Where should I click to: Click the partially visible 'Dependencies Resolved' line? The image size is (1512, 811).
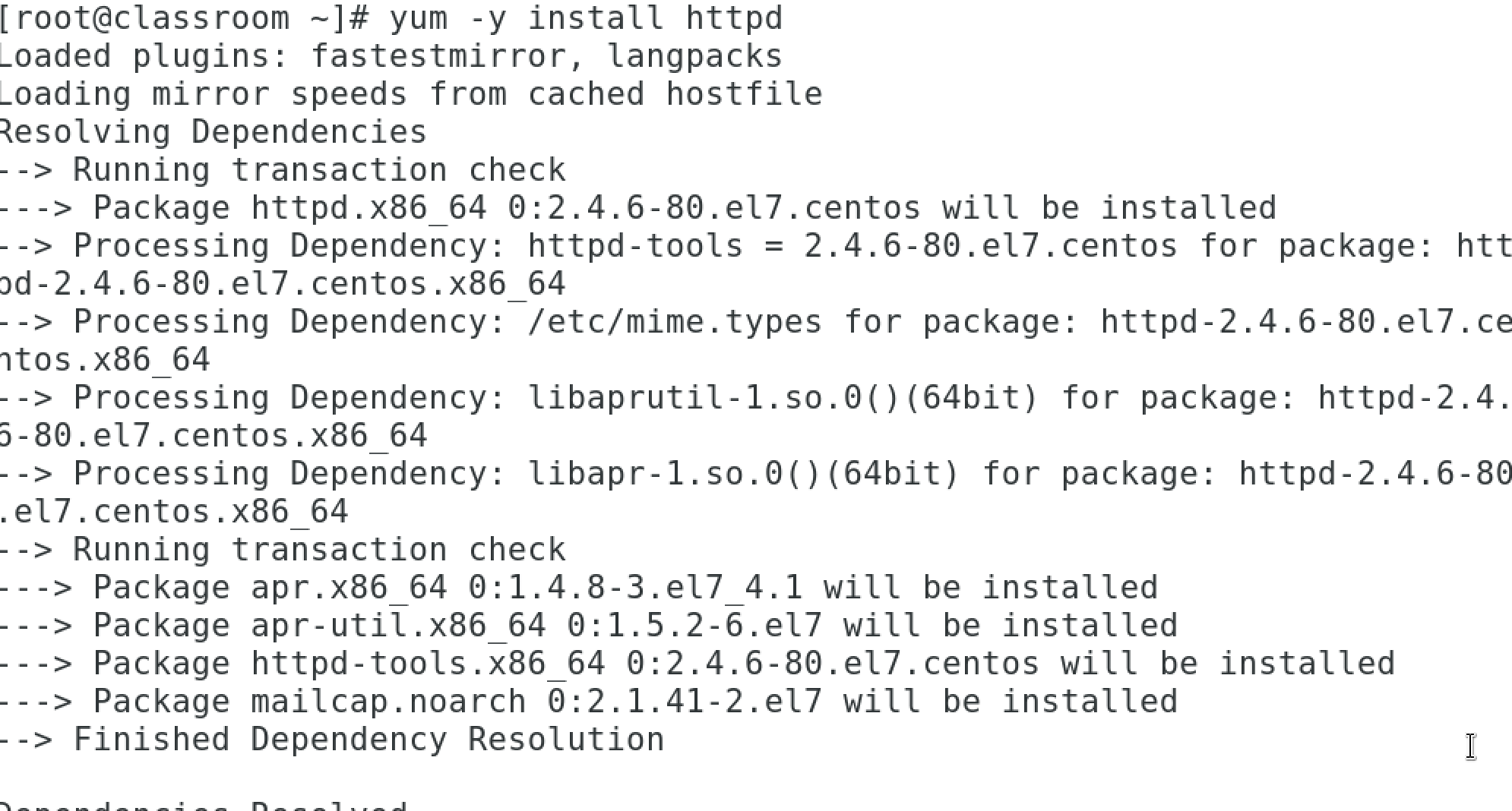[x=204, y=804]
